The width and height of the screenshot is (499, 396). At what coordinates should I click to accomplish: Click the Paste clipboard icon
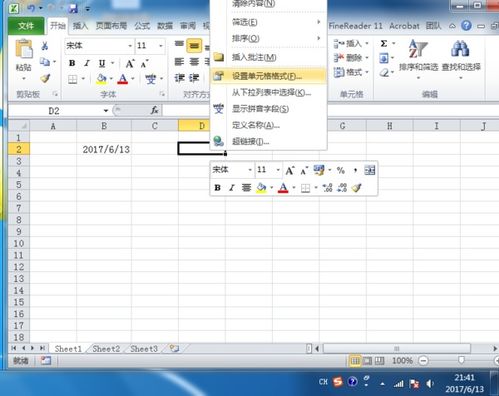tap(24, 49)
